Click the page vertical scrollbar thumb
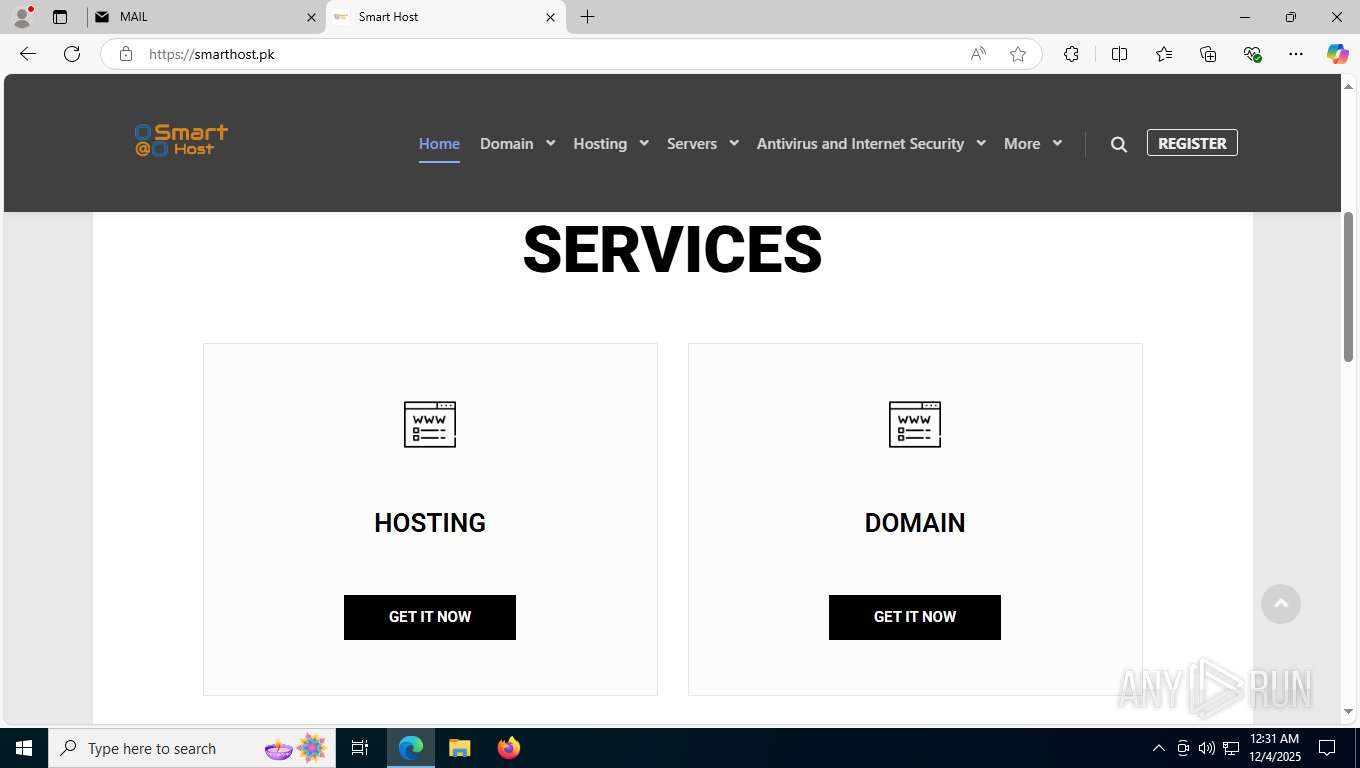Viewport: 1360px width, 768px height. [x=1348, y=287]
